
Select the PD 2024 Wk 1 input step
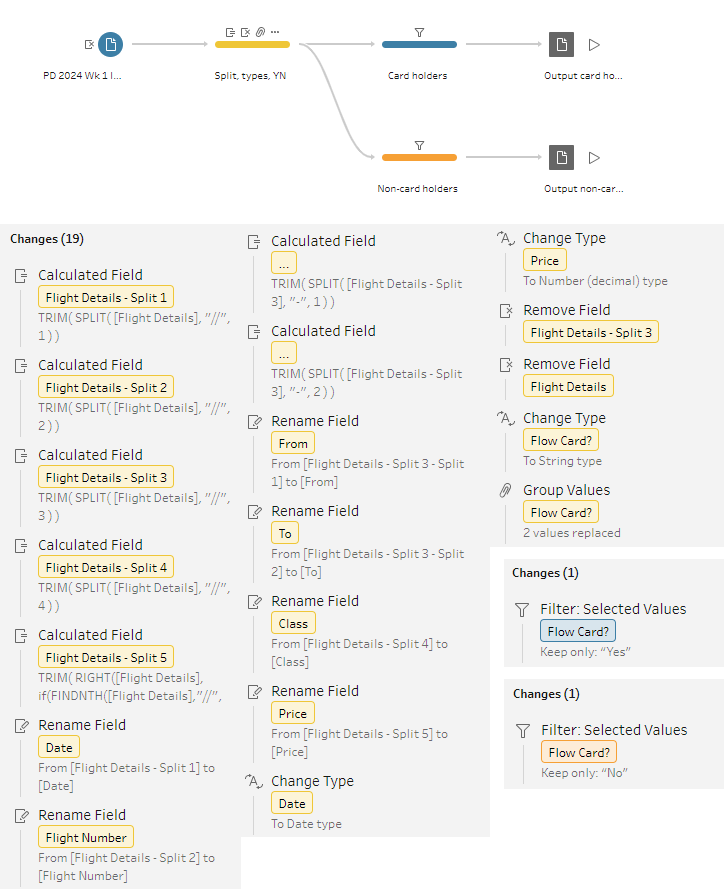(x=111, y=44)
